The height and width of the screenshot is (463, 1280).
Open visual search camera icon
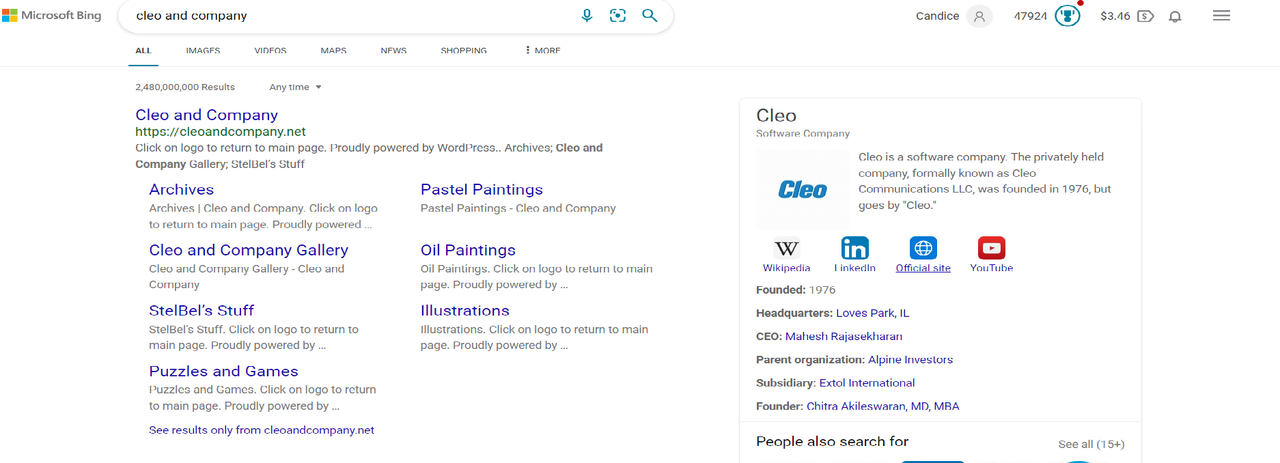(x=618, y=16)
